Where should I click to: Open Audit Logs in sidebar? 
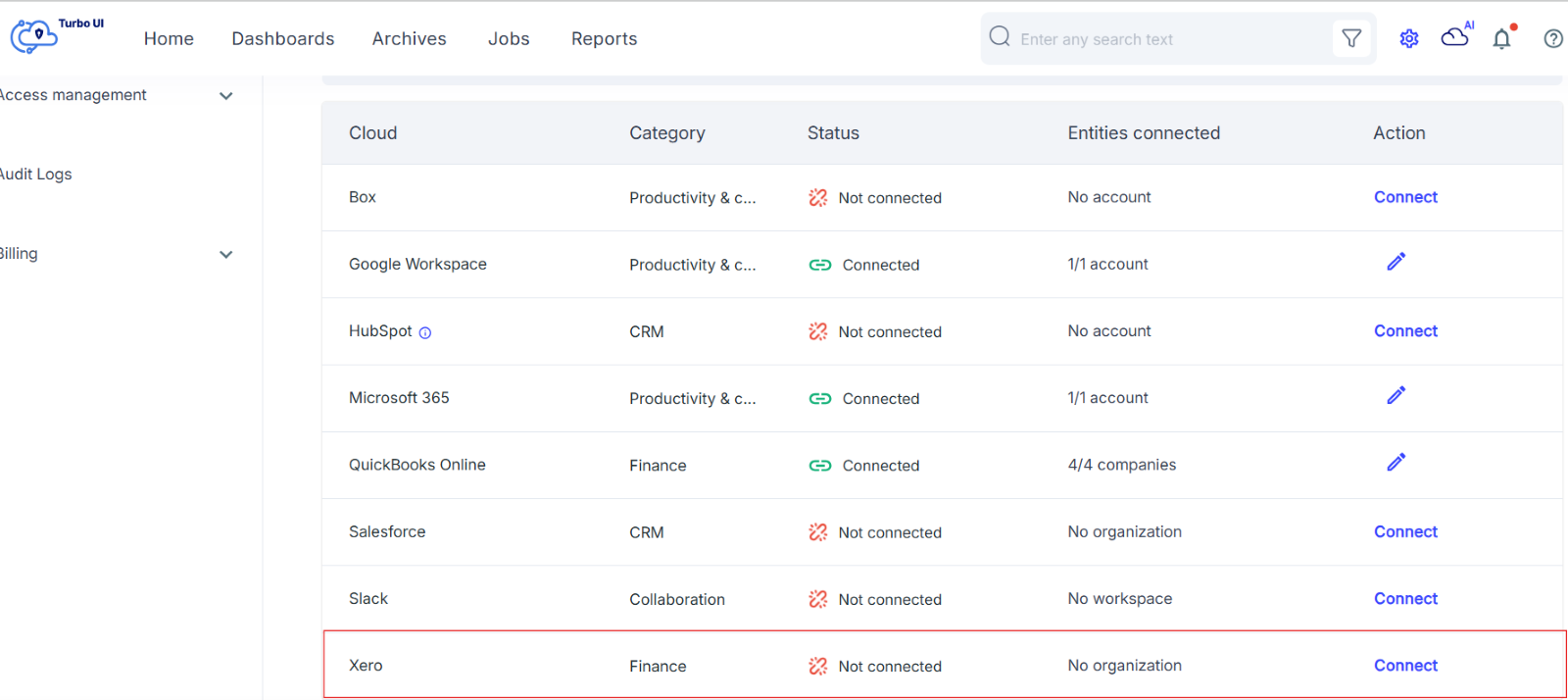tap(36, 175)
